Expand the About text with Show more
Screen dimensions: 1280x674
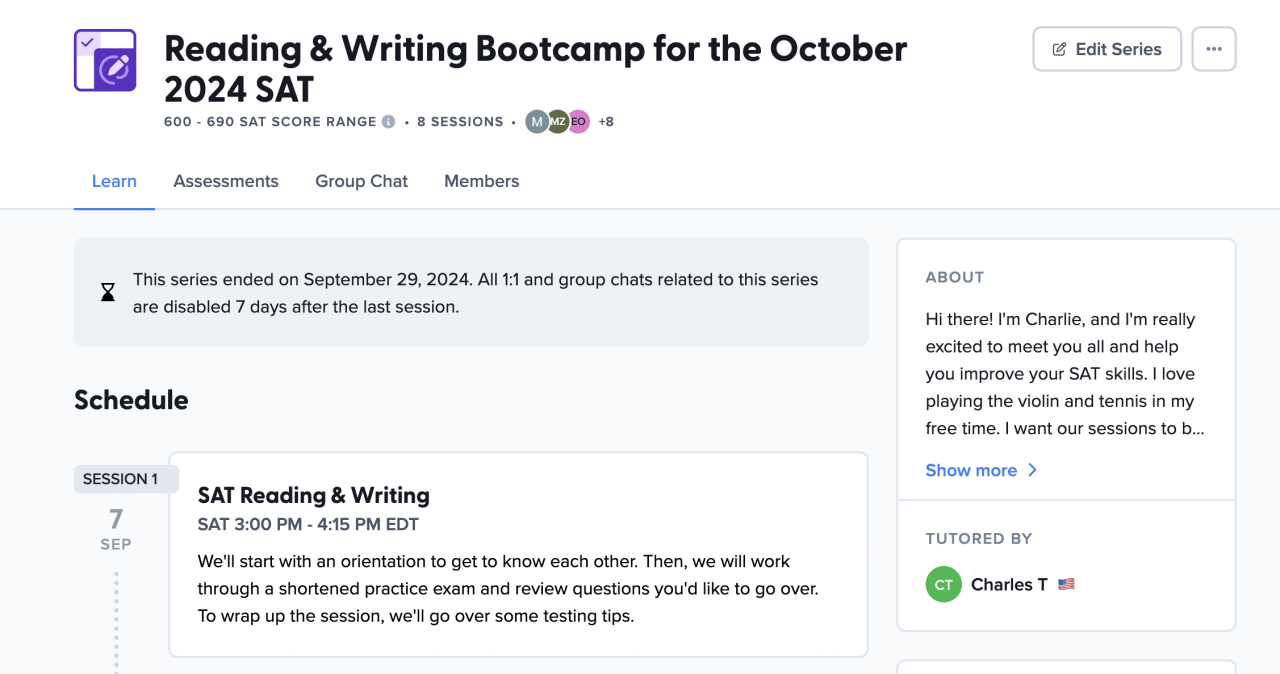point(971,470)
